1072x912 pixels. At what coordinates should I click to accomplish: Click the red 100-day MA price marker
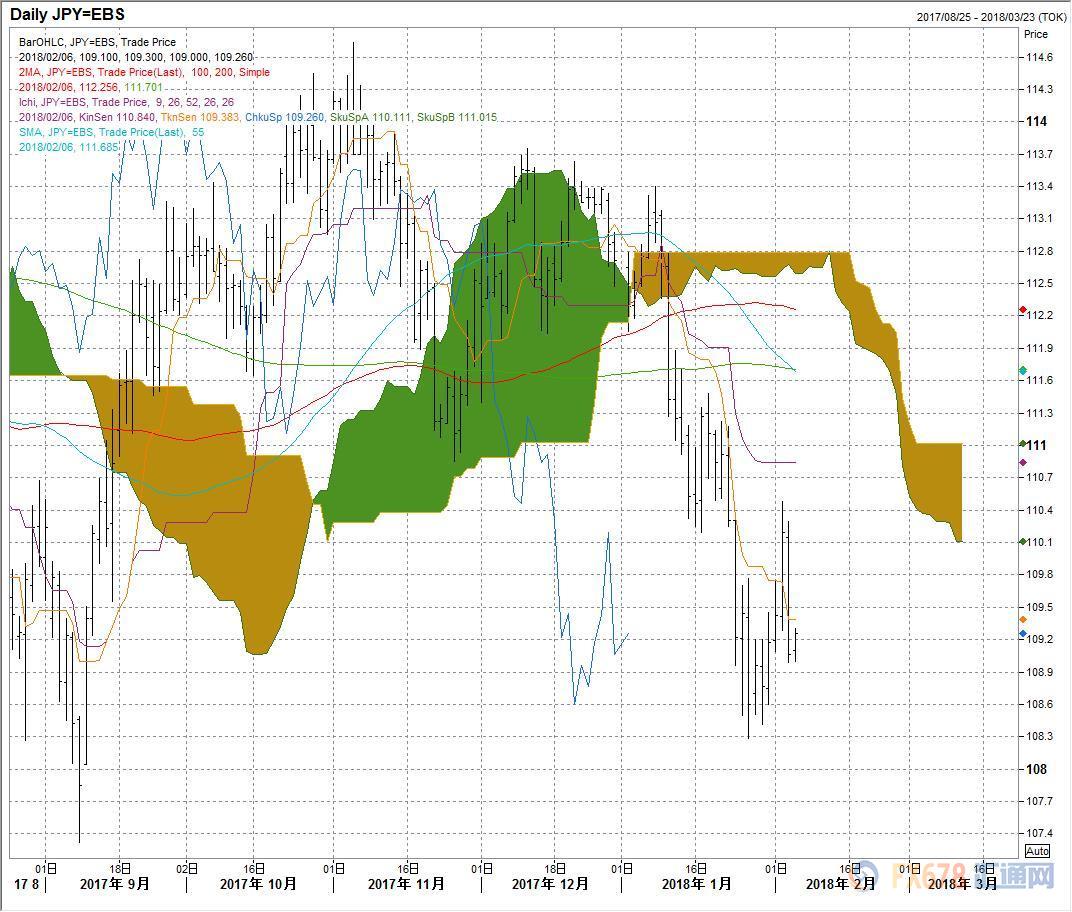(x=1022, y=310)
